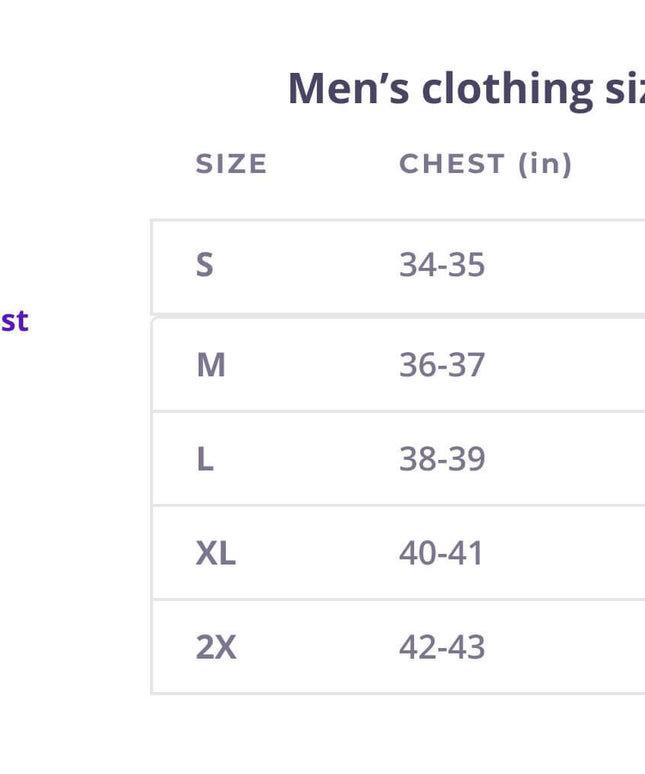Screen dimensions: 645x774
Task: Click the purple 'st' link at left edge
Action: coord(14,321)
